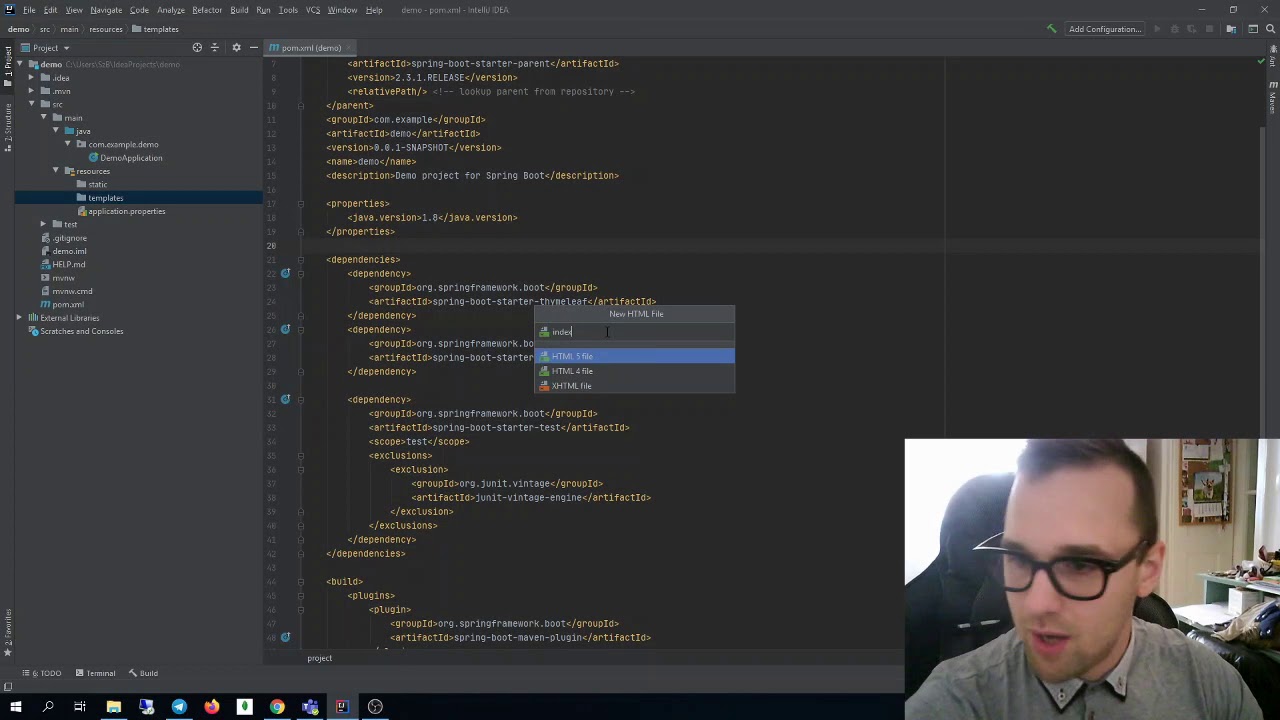The height and width of the screenshot is (720, 1280).
Task: Open File Explorer from the taskbar
Action: point(113,707)
